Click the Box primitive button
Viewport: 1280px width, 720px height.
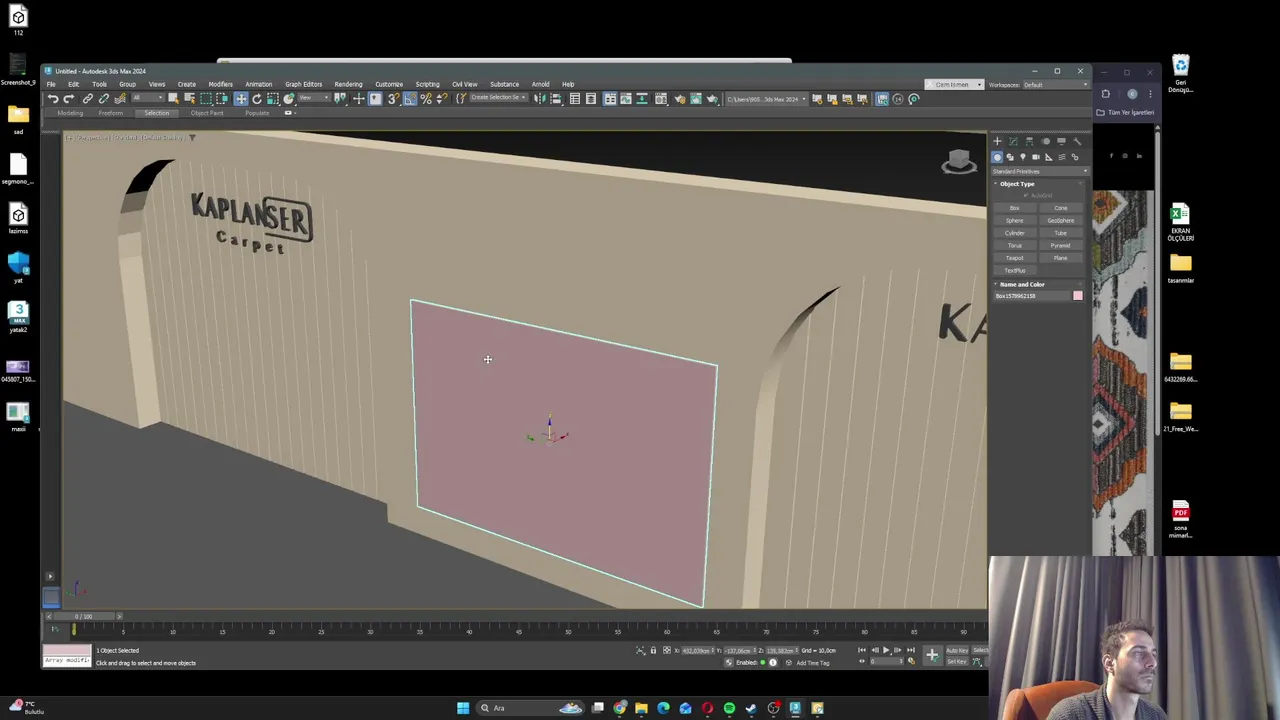click(x=1015, y=208)
